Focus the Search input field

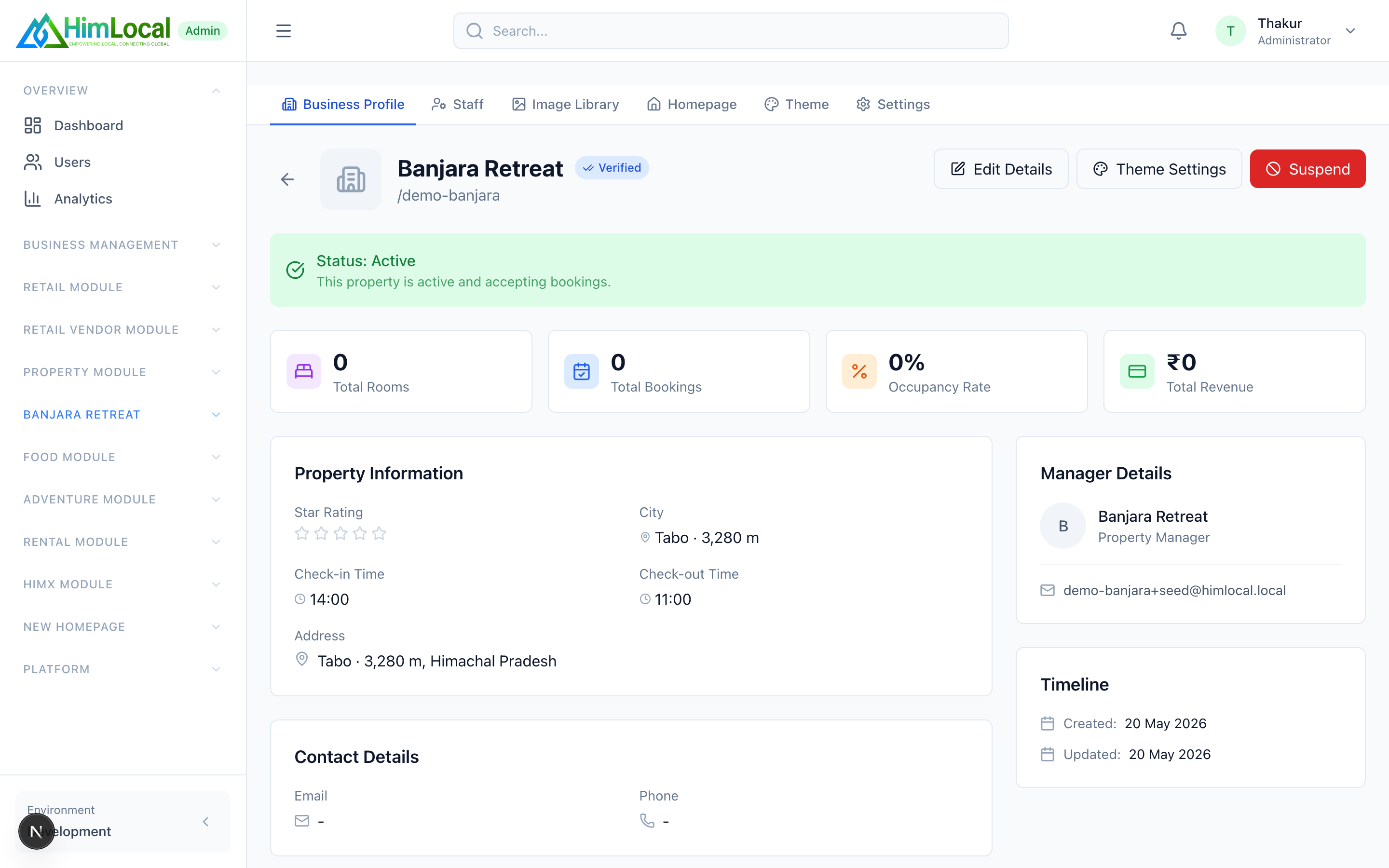pyautogui.click(x=731, y=31)
